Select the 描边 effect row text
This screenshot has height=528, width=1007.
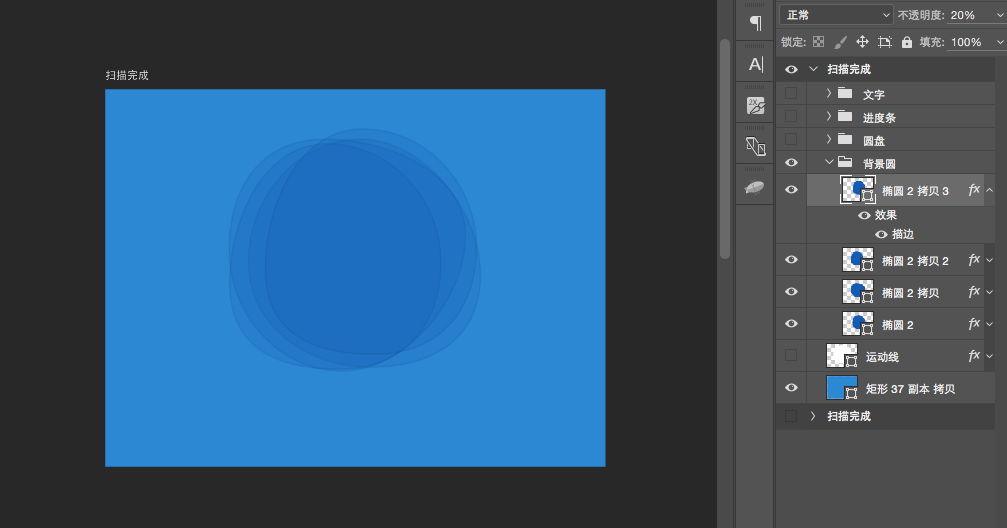(x=902, y=234)
